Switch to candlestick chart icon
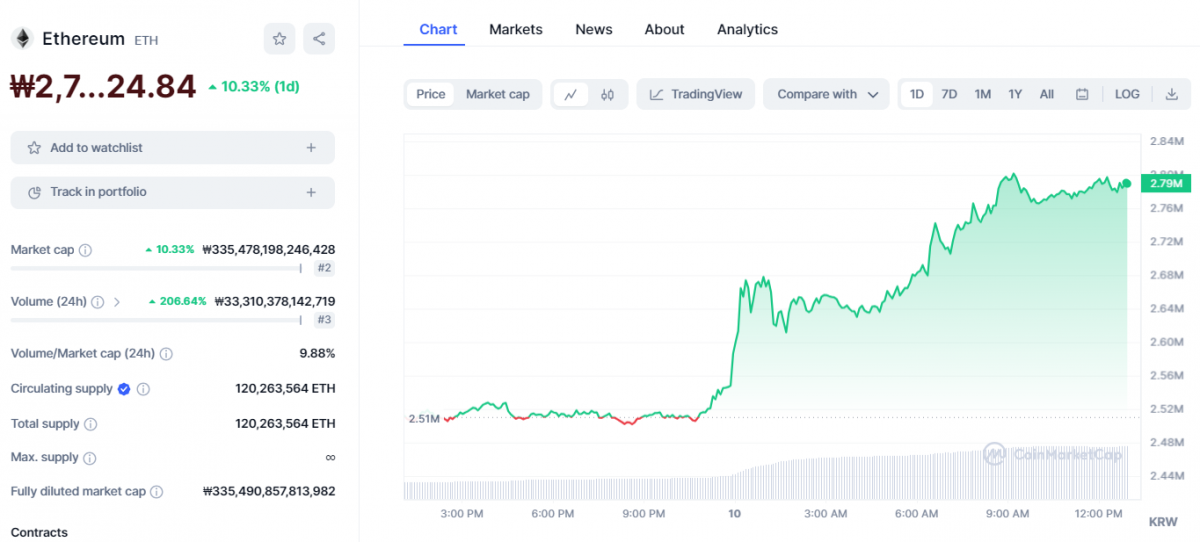 pos(607,94)
